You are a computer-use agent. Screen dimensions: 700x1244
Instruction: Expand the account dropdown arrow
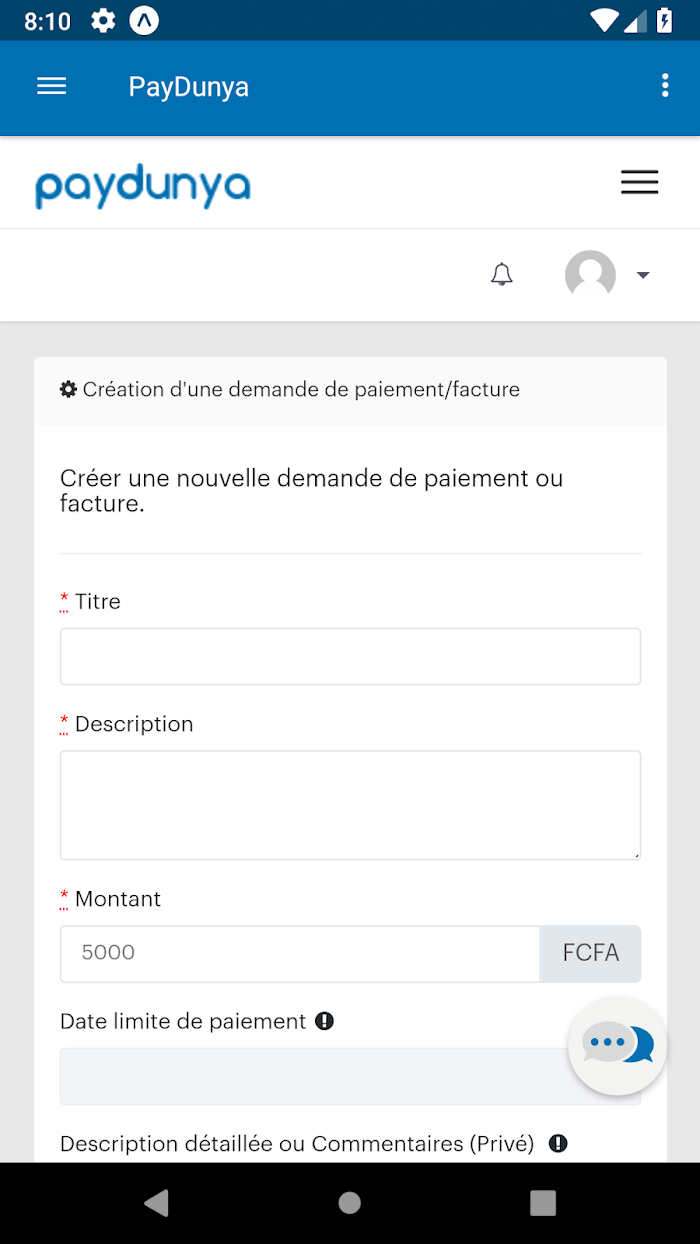point(643,276)
